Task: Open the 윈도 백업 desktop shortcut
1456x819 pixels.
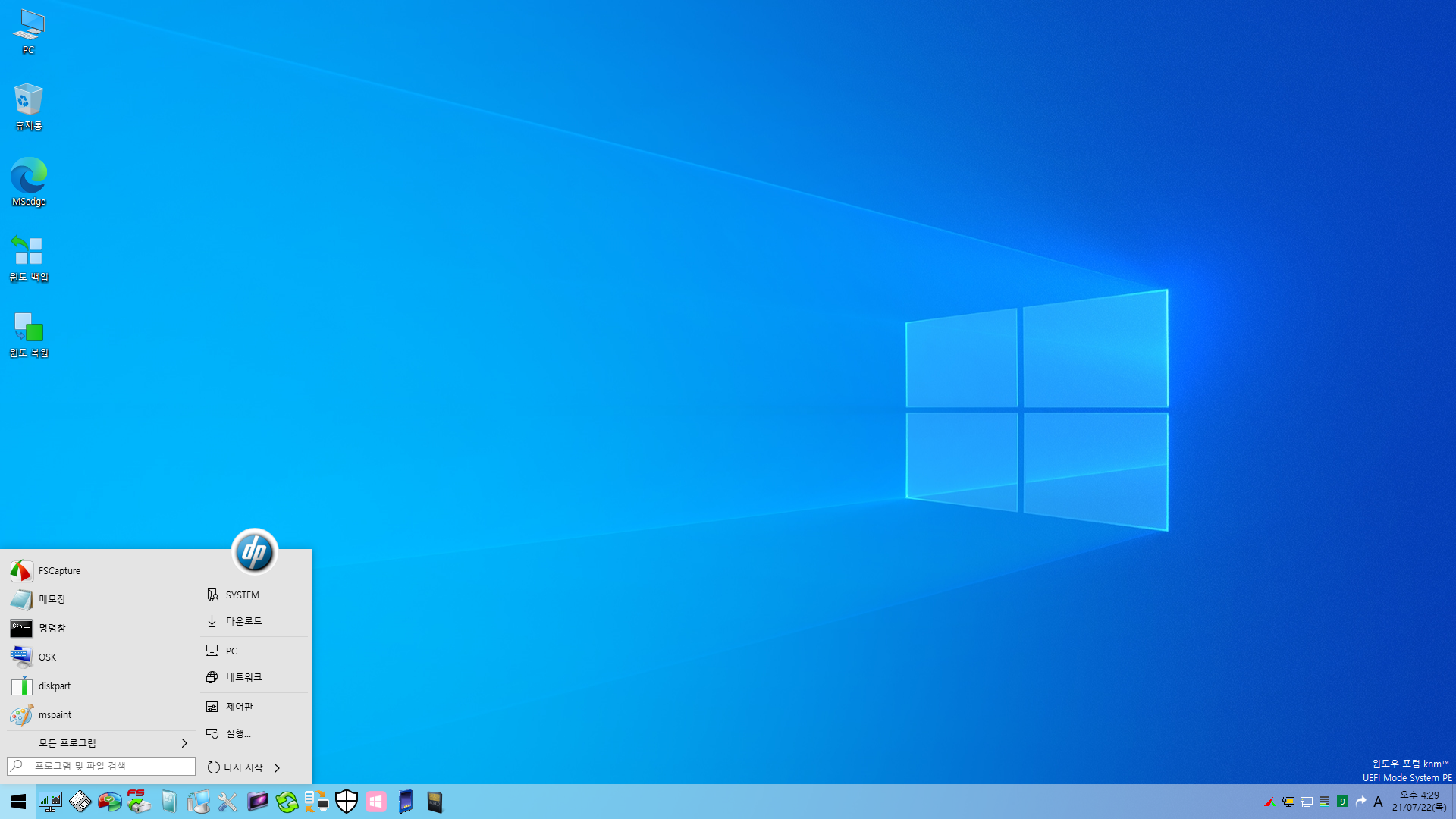Action: (28, 258)
